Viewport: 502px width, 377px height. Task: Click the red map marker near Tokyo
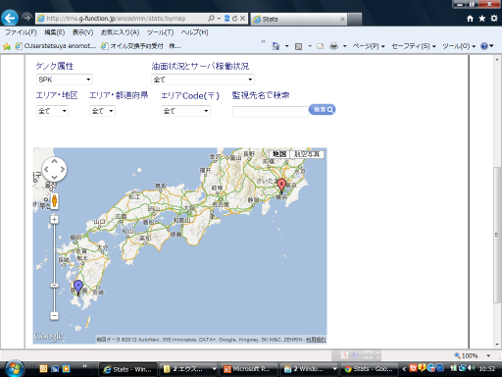click(x=281, y=185)
